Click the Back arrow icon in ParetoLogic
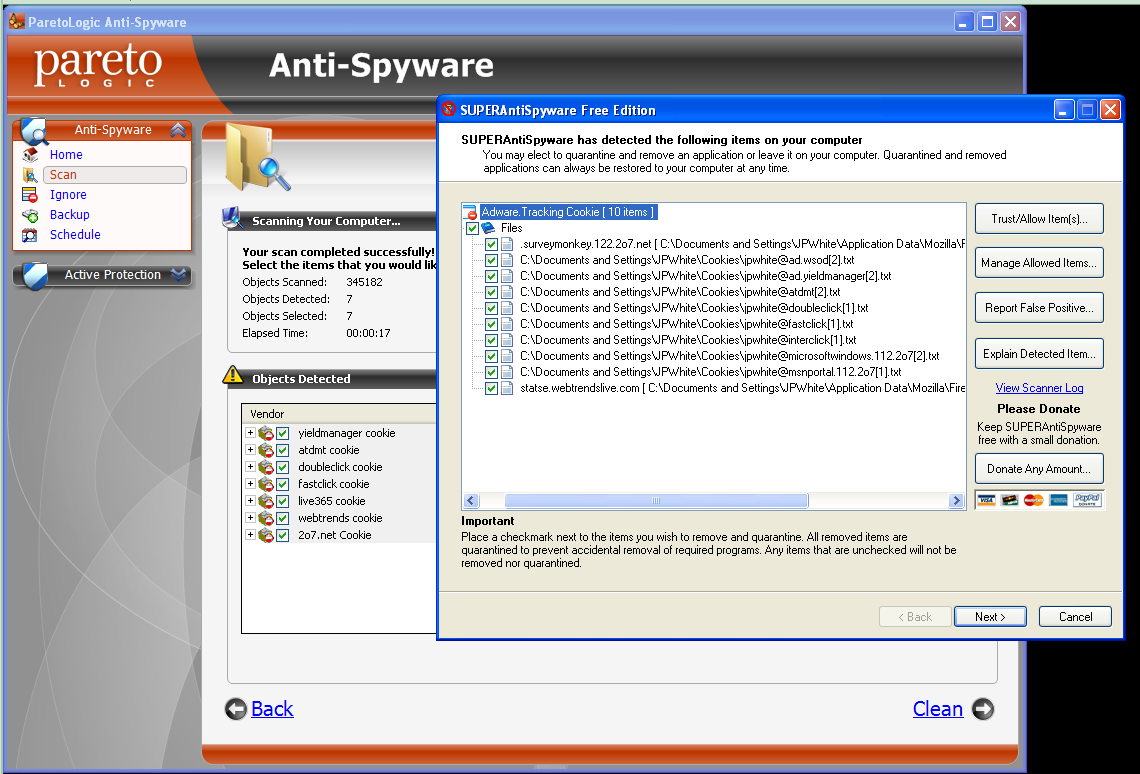The height and width of the screenshot is (774, 1140). pos(236,709)
